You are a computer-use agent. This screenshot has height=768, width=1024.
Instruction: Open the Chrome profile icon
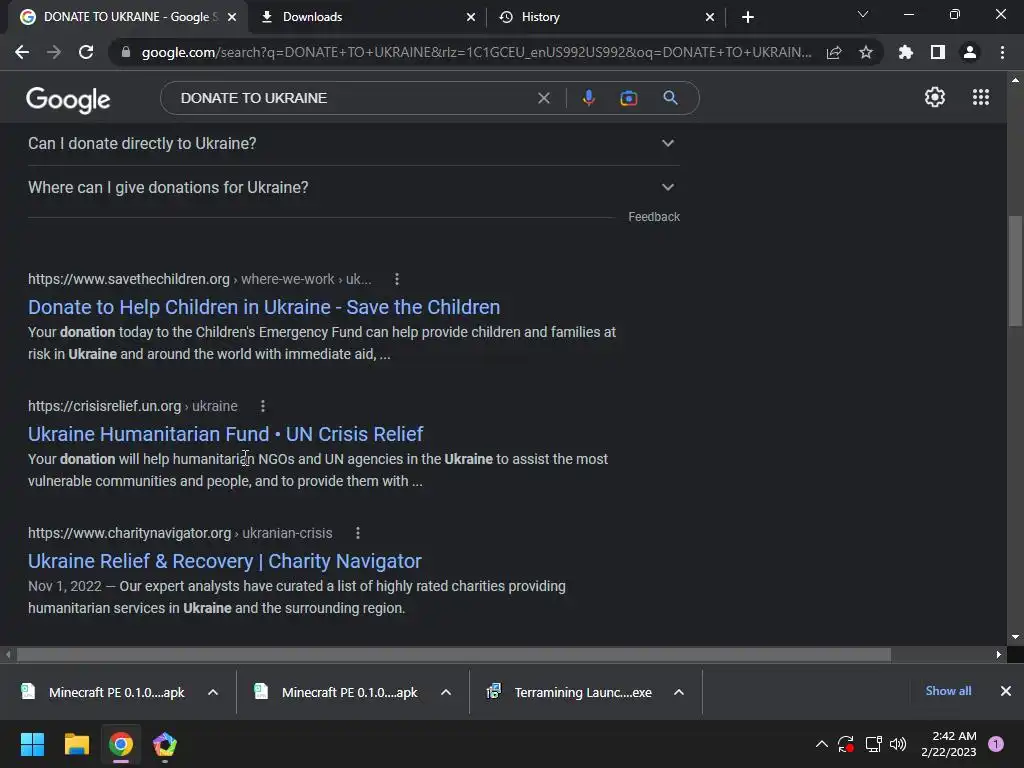pos(970,52)
